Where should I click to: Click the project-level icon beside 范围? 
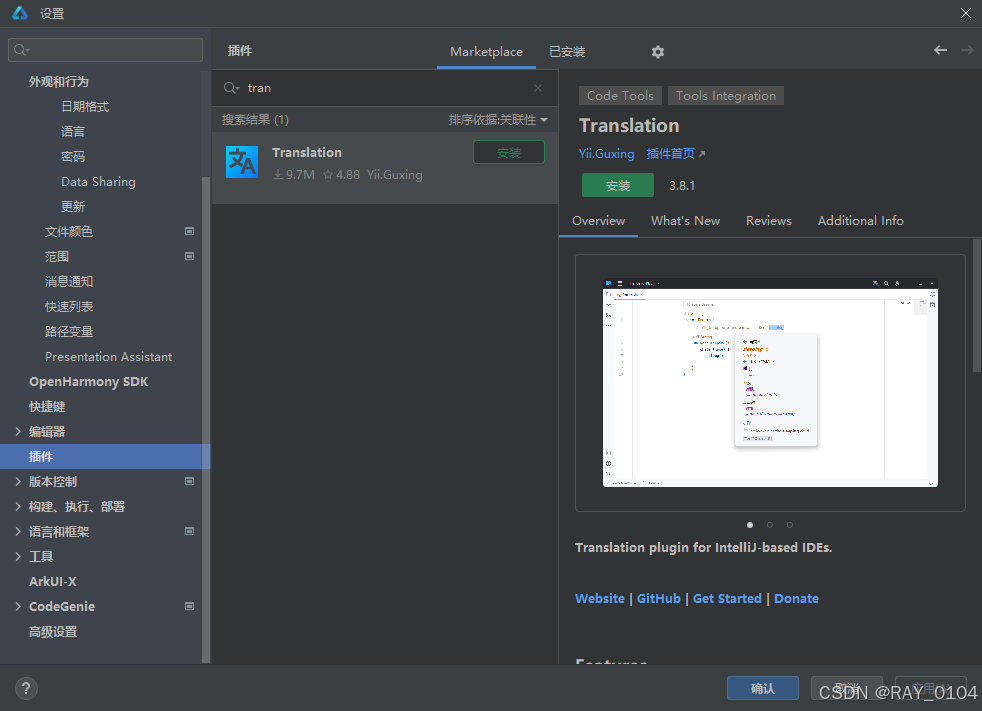coord(189,256)
